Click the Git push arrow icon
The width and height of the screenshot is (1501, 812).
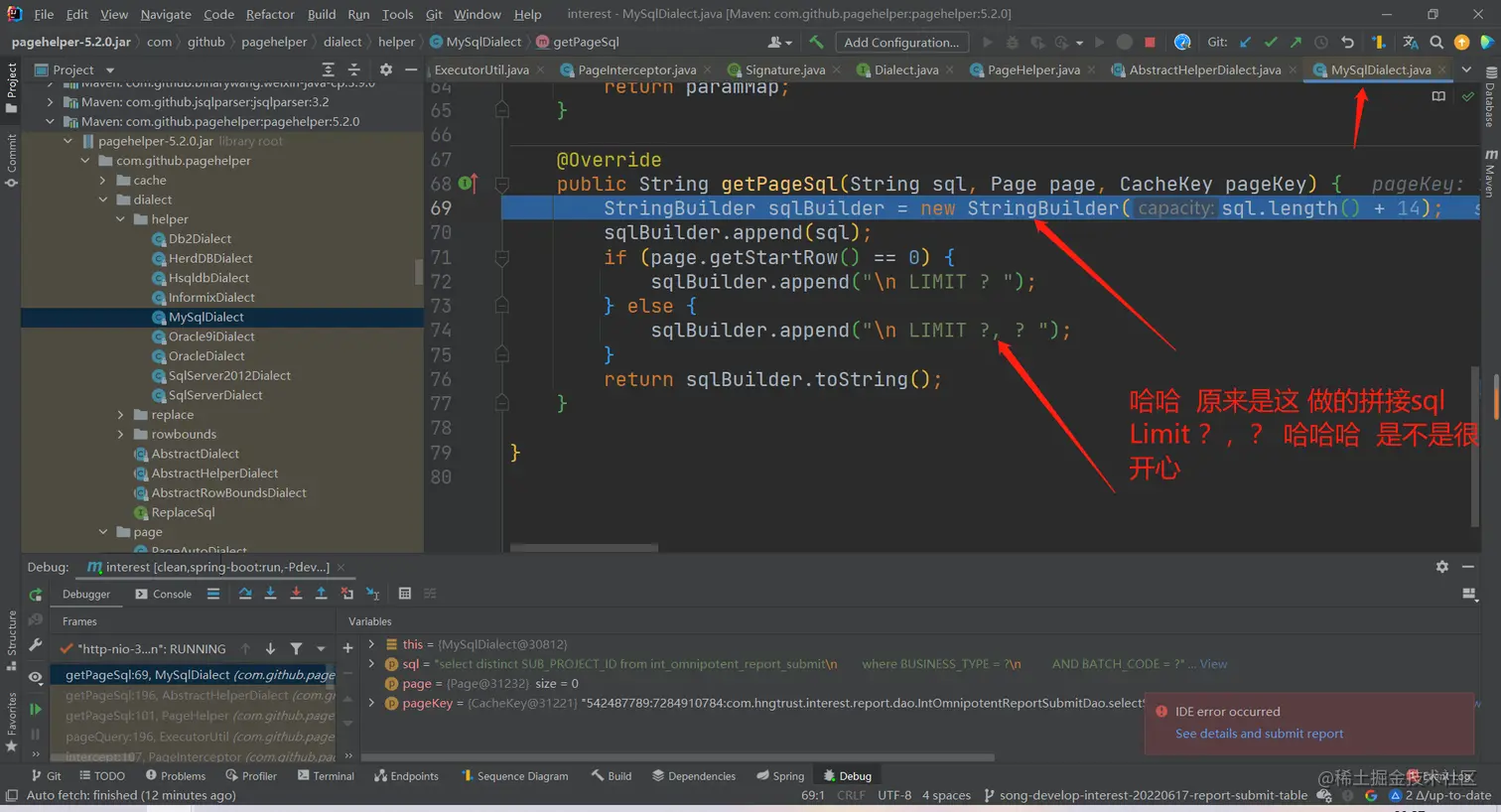[1296, 42]
